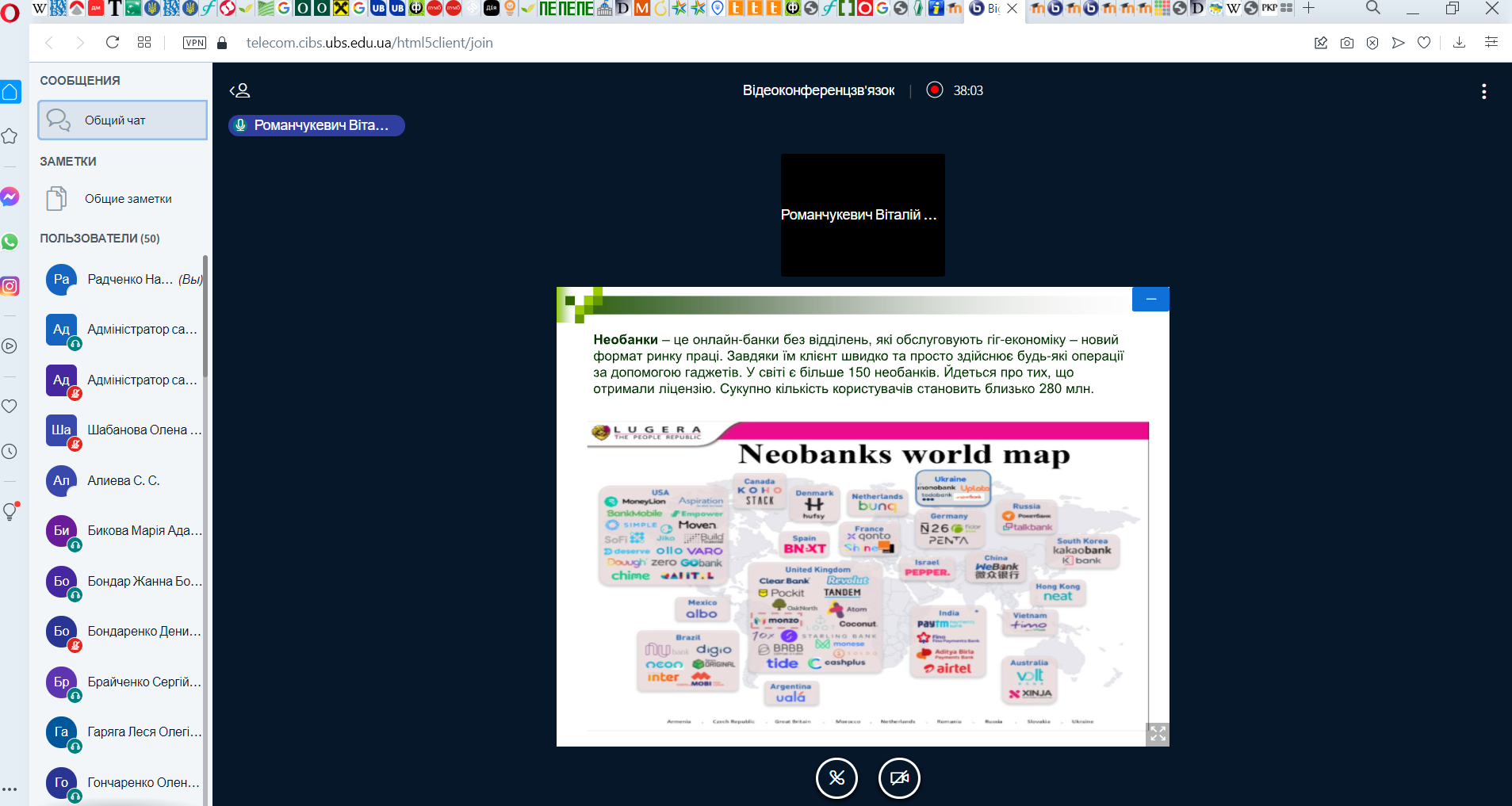Viewport: 1512px width, 806px height.
Task: Open Messenger in Opera sidebar
Action: (10, 197)
